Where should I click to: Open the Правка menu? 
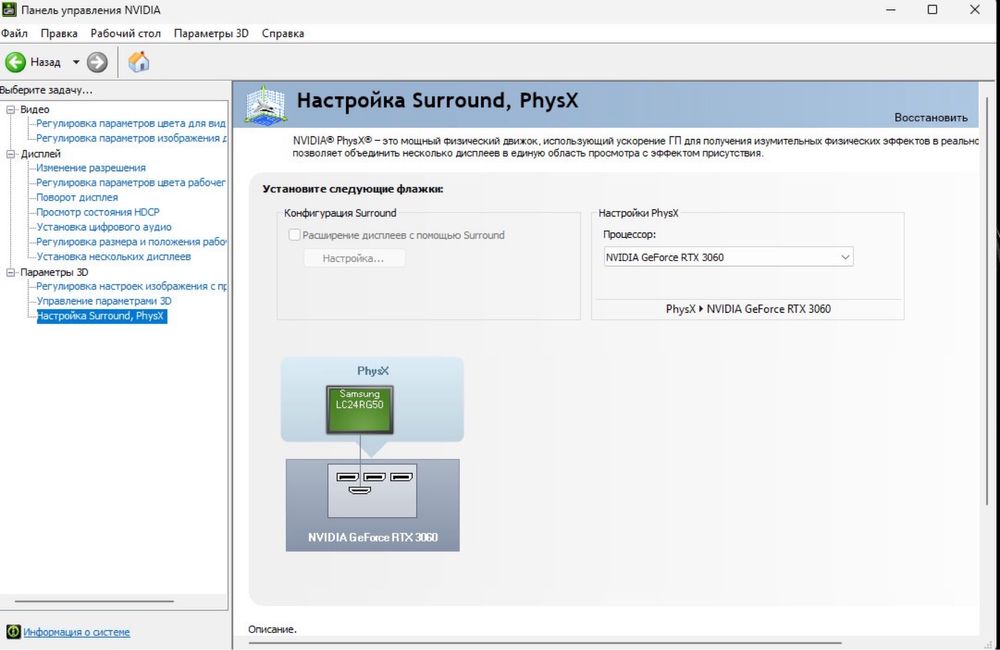coord(59,33)
